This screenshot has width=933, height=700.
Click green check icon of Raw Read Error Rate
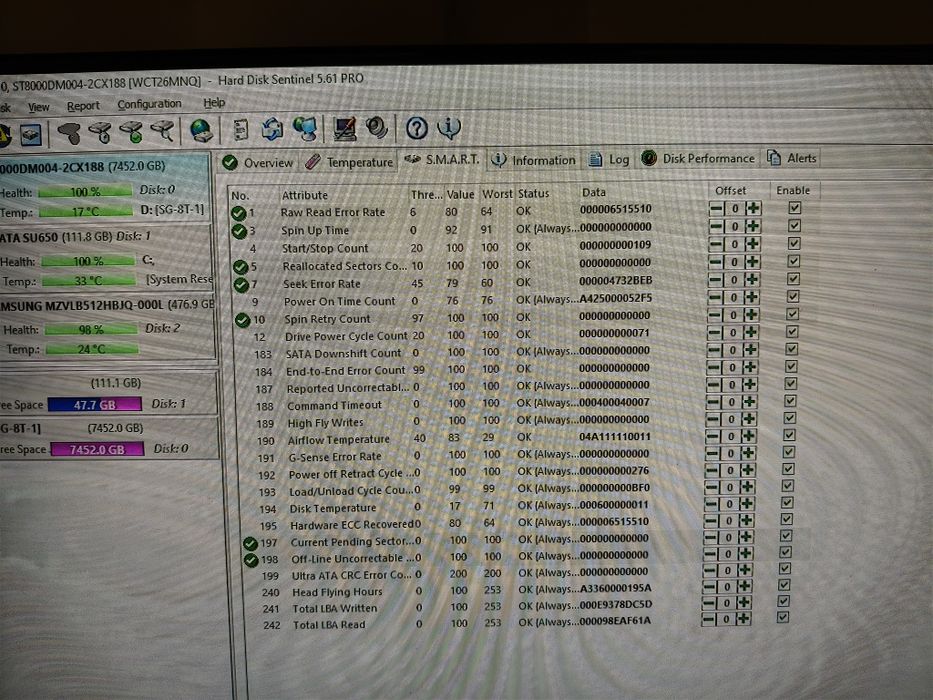(x=239, y=213)
